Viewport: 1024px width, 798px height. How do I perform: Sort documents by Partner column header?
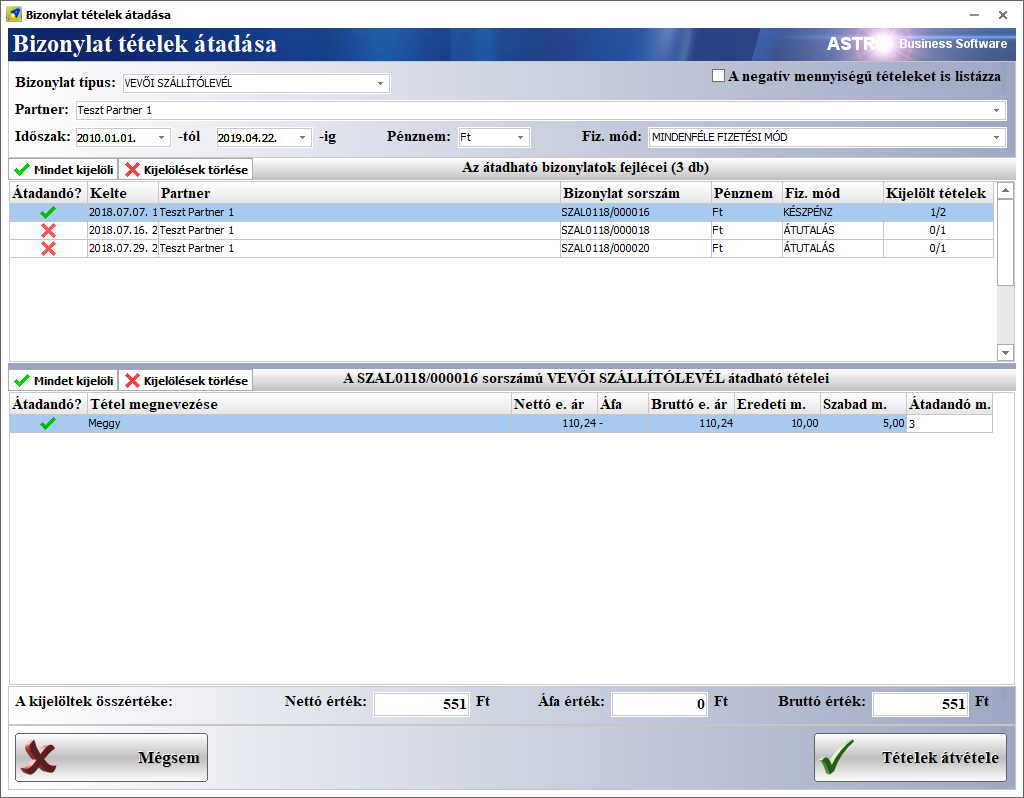[359, 193]
